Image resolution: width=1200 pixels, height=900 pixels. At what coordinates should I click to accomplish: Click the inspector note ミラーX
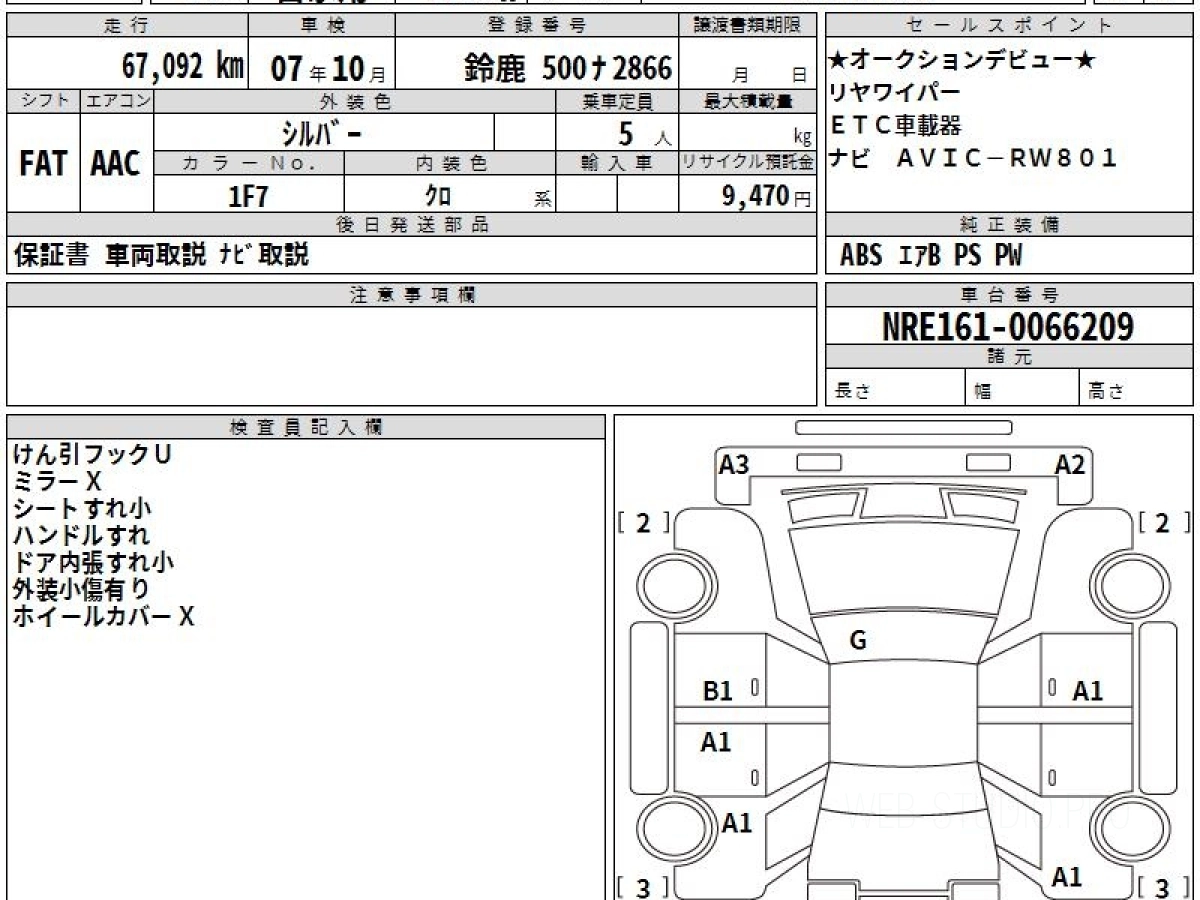coord(58,482)
